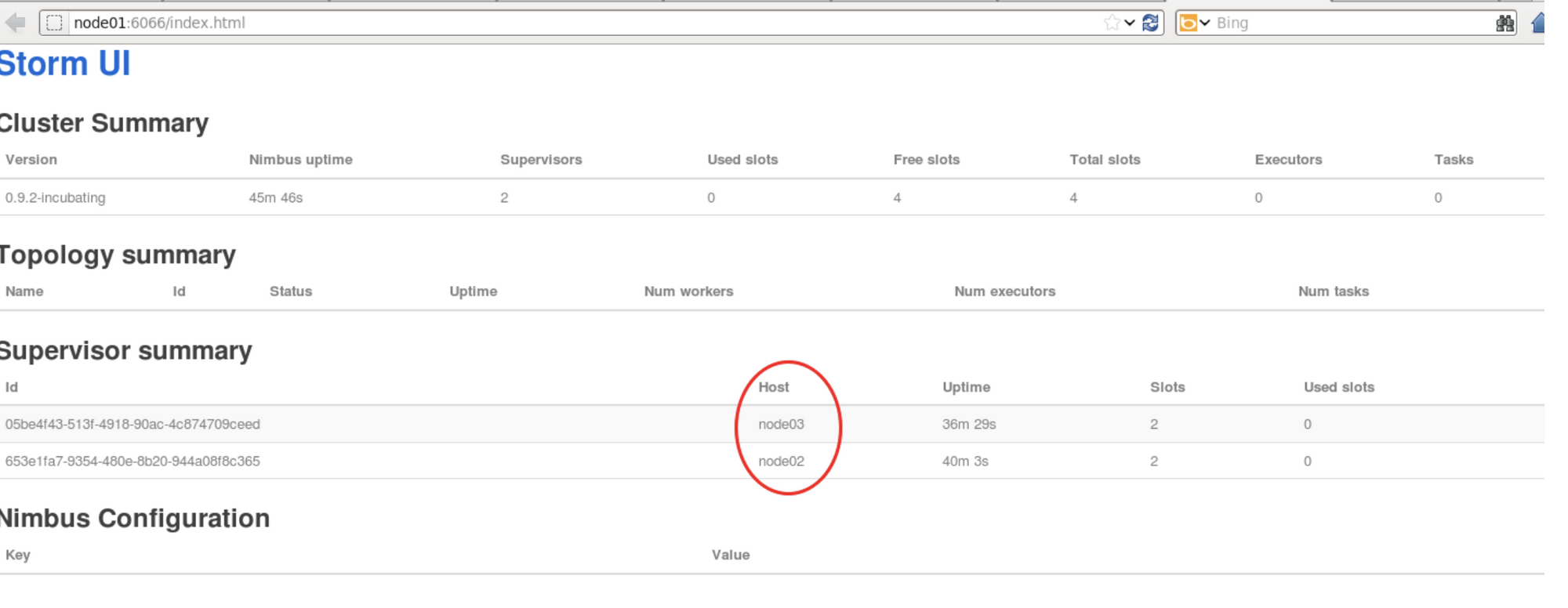1568x608 pixels.
Task: Click the Version column header
Action: [31, 160]
